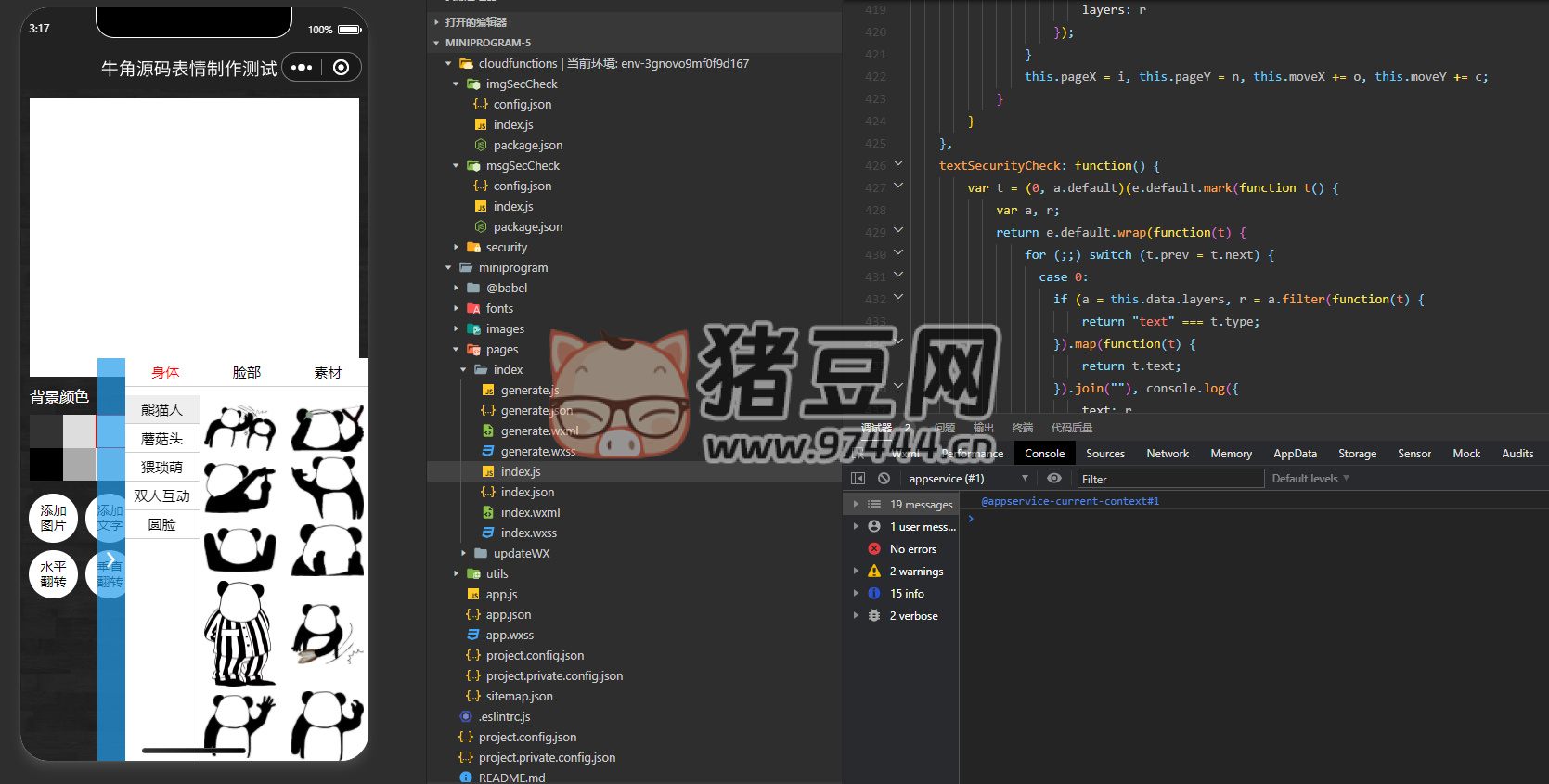Image resolution: width=1549 pixels, height=784 pixels.
Task: Click the blue 15 info icon
Action: [x=874, y=594]
